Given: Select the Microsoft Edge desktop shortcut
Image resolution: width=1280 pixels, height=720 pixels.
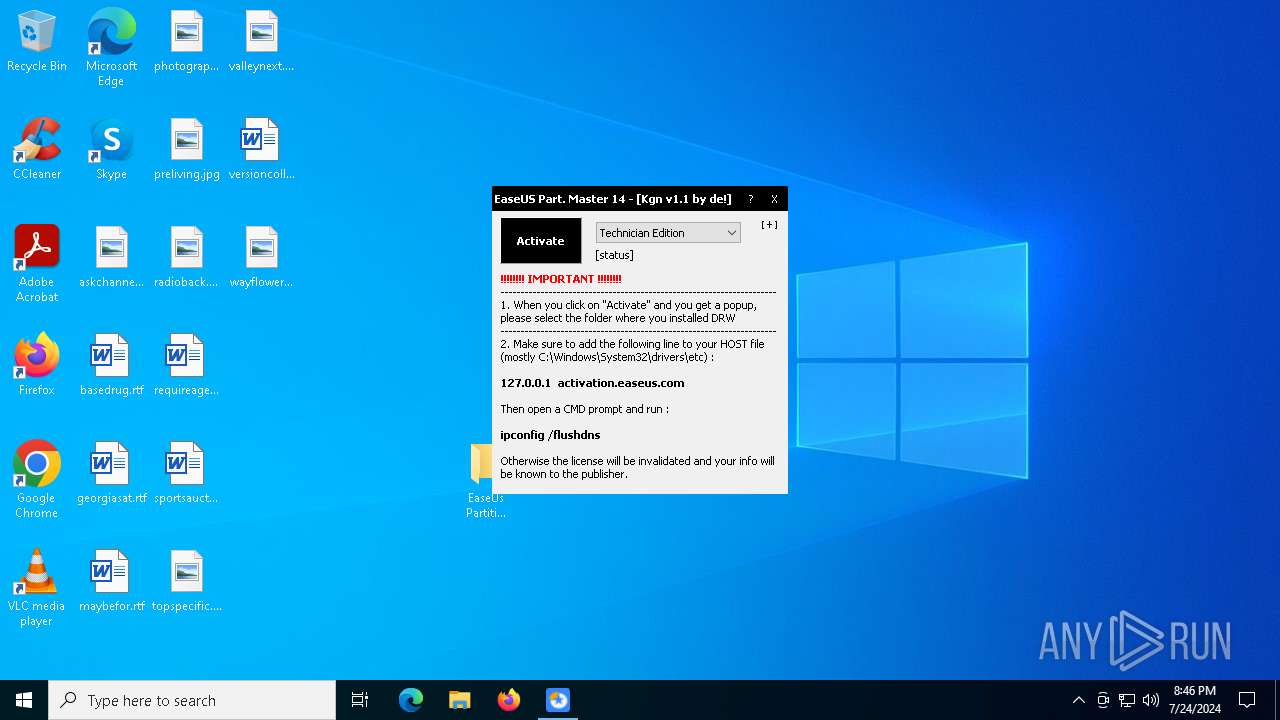Looking at the screenshot, I should pyautogui.click(x=111, y=47).
